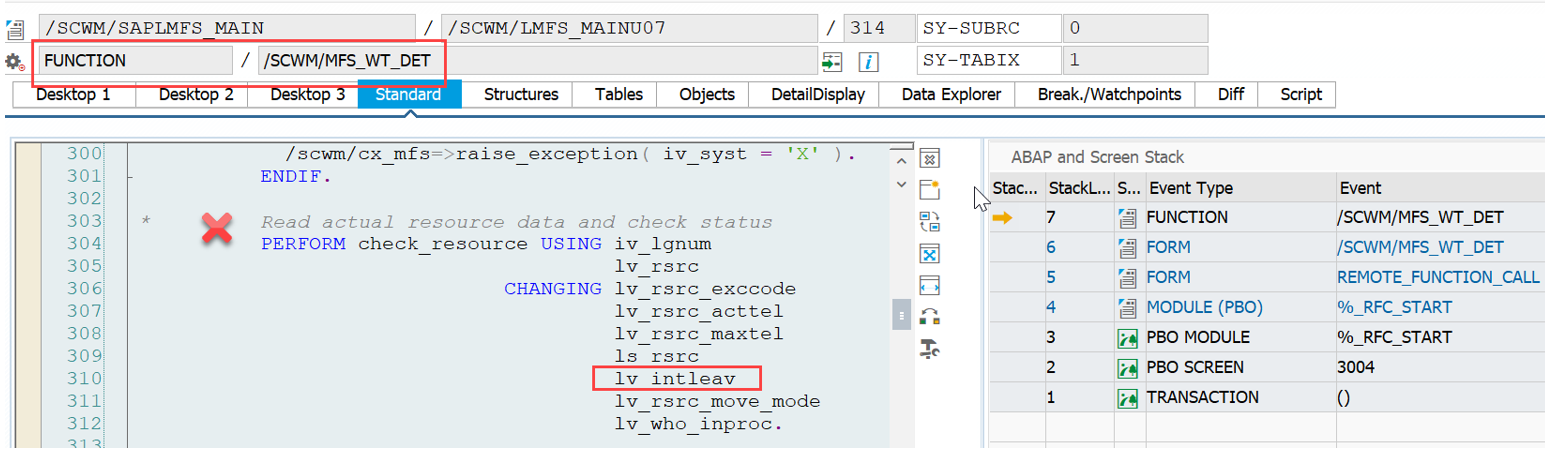The image size is (1545, 451).
Task: Open the Data Explorer tab
Action: point(951,94)
